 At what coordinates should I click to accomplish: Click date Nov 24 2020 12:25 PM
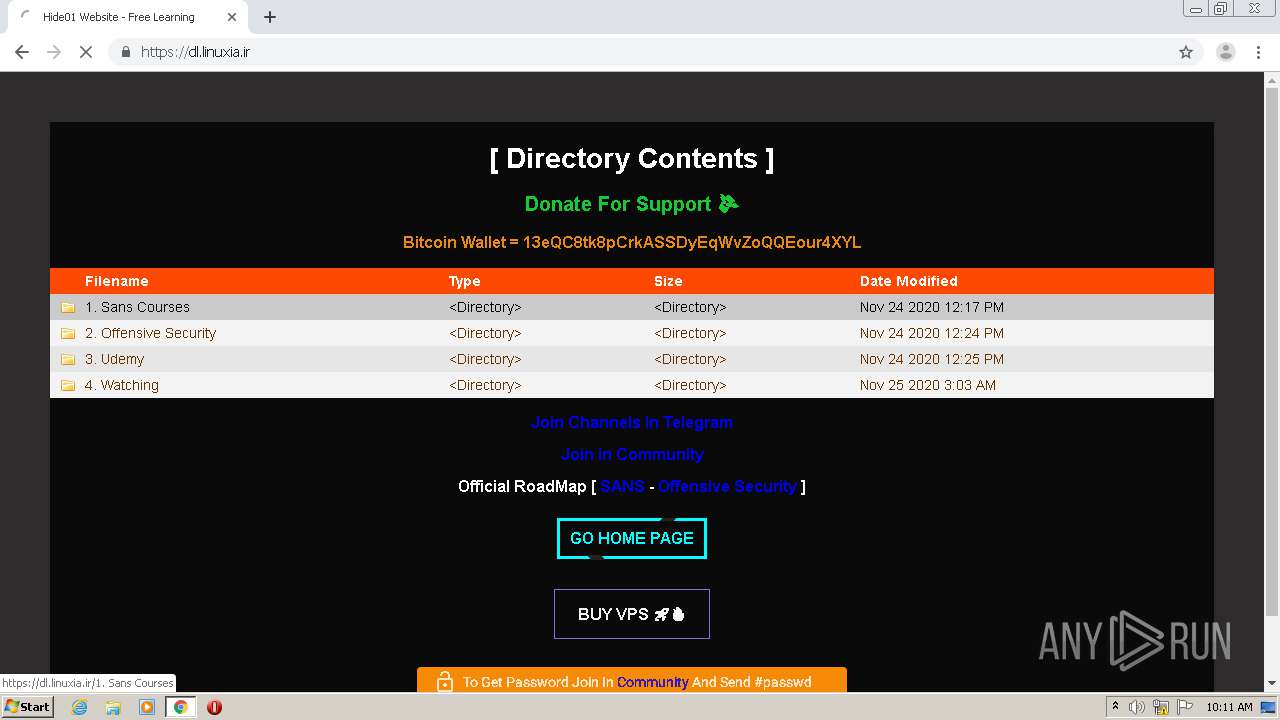[931, 359]
